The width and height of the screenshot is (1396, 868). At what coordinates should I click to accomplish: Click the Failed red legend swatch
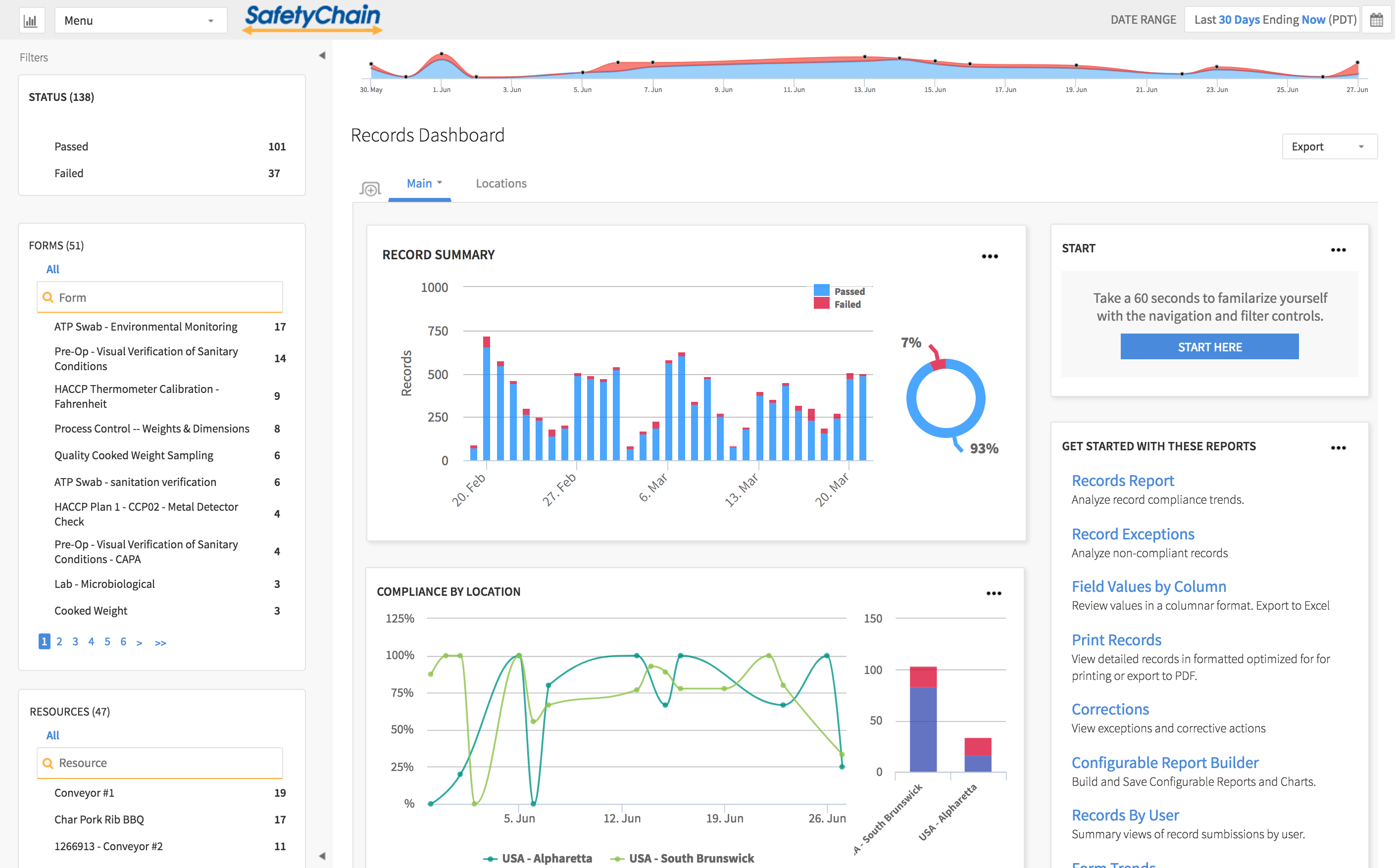[x=821, y=304]
